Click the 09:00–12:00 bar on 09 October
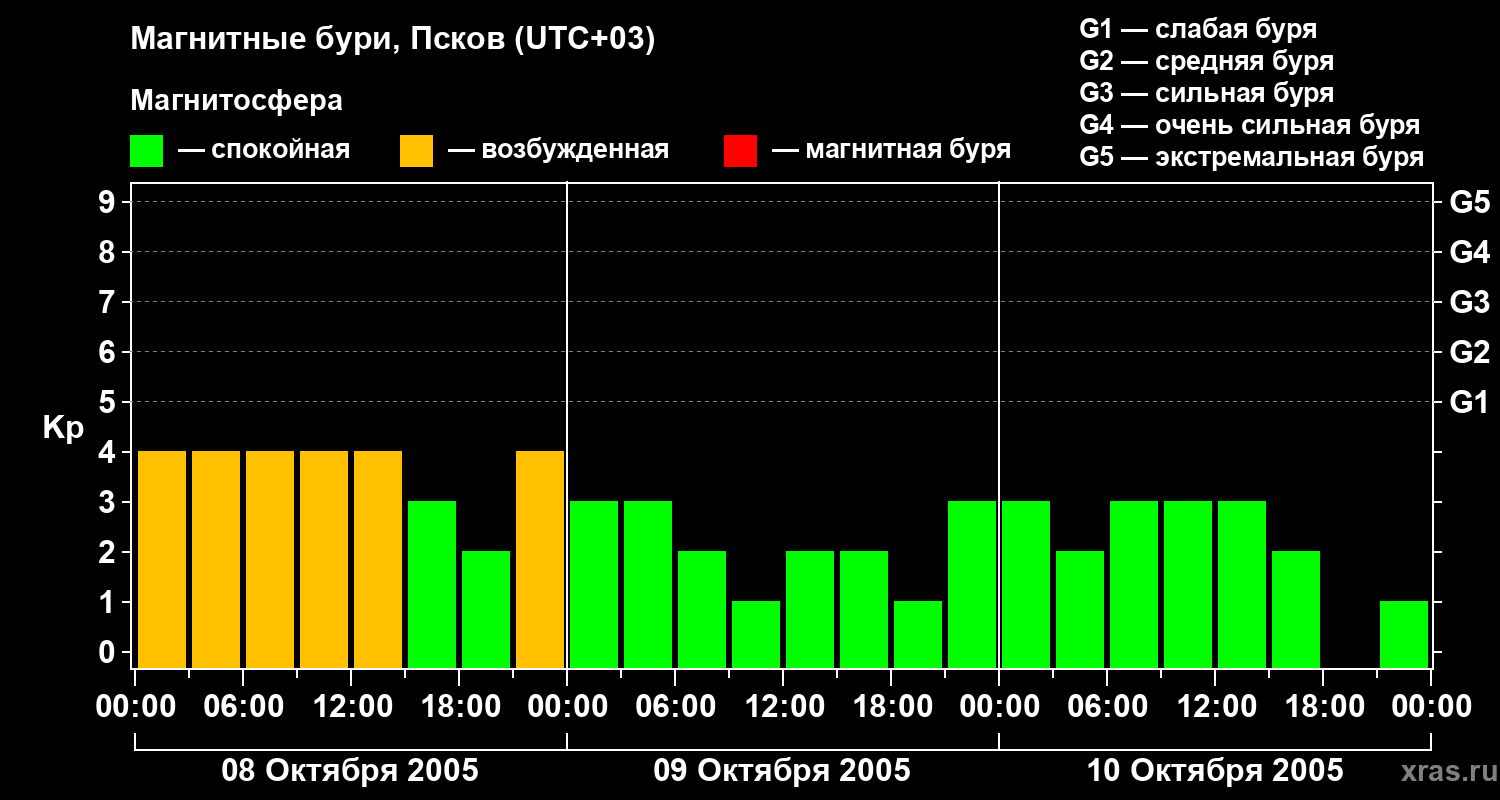1500x800 pixels. tap(756, 634)
